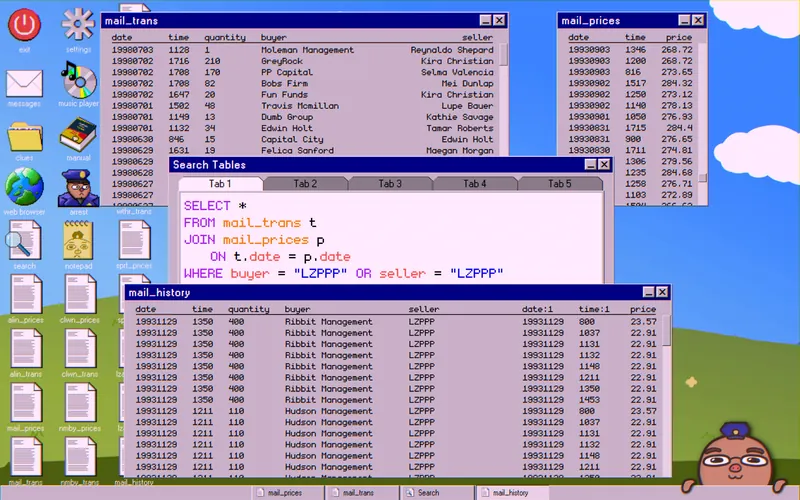Click the 'date:1' column header in mail_history

tap(537, 309)
